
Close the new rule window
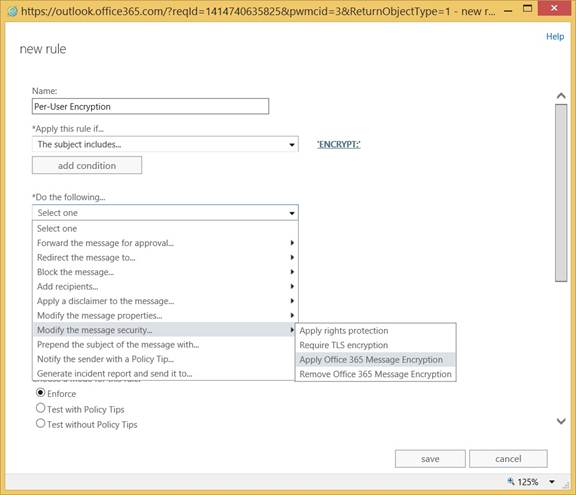pos(554,8)
